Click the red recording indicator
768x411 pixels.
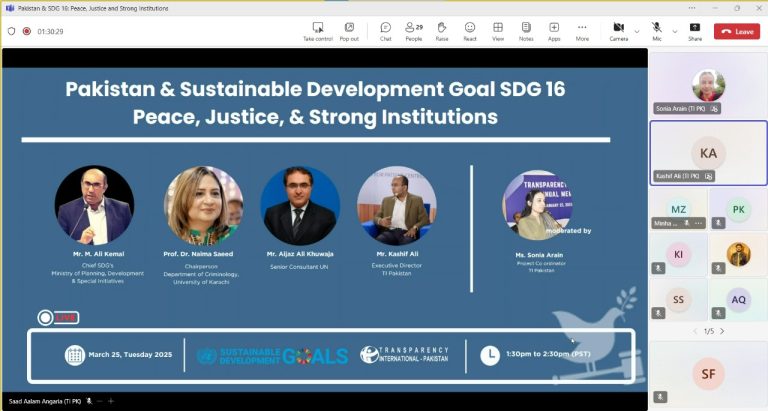[26, 31]
